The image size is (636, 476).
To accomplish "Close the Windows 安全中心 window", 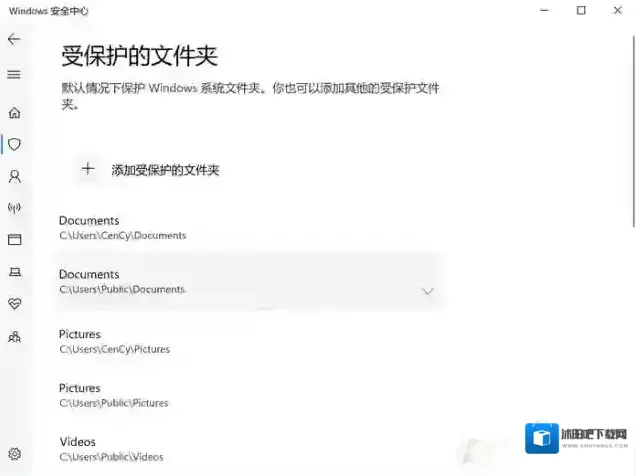I will coord(617,11).
